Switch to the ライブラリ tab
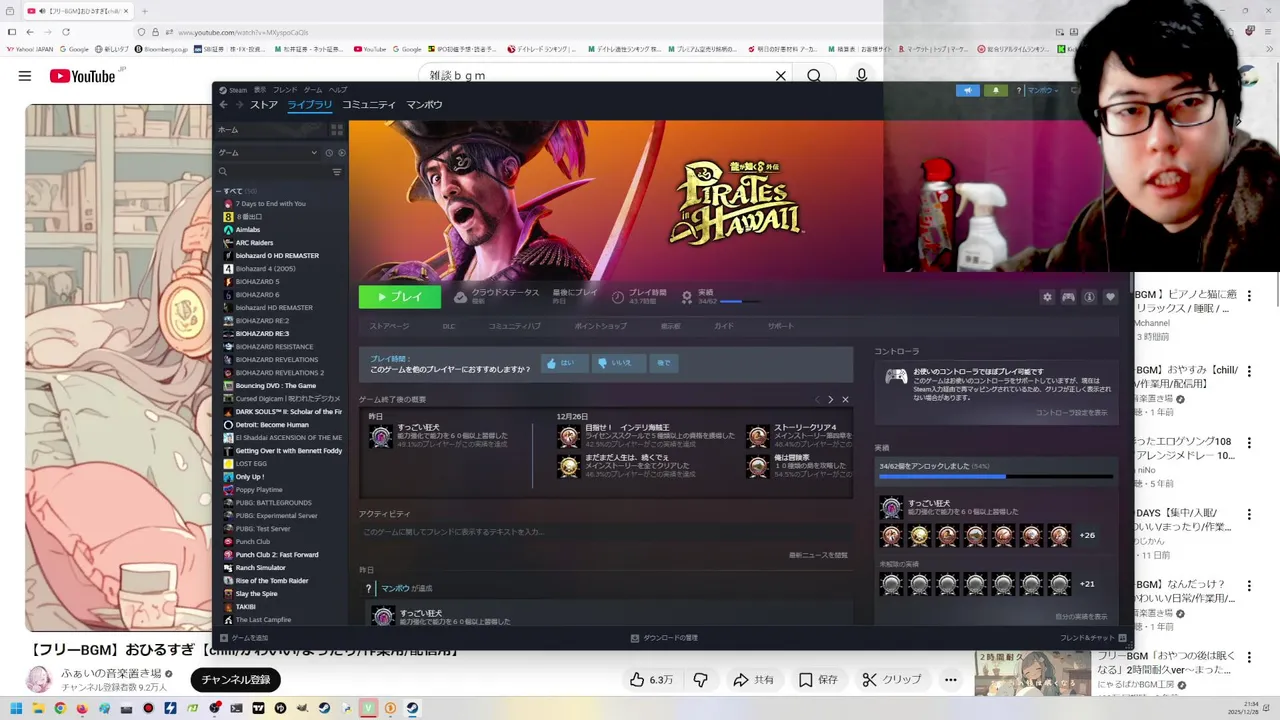 click(x=310, y=105)
